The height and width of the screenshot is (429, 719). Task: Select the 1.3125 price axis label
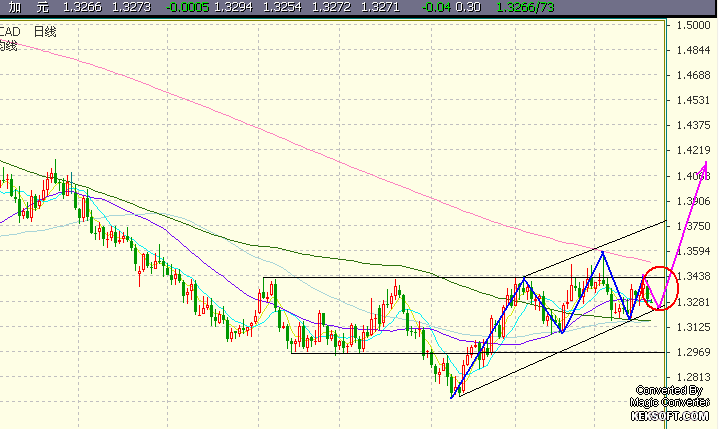click(x=693, y=327)
